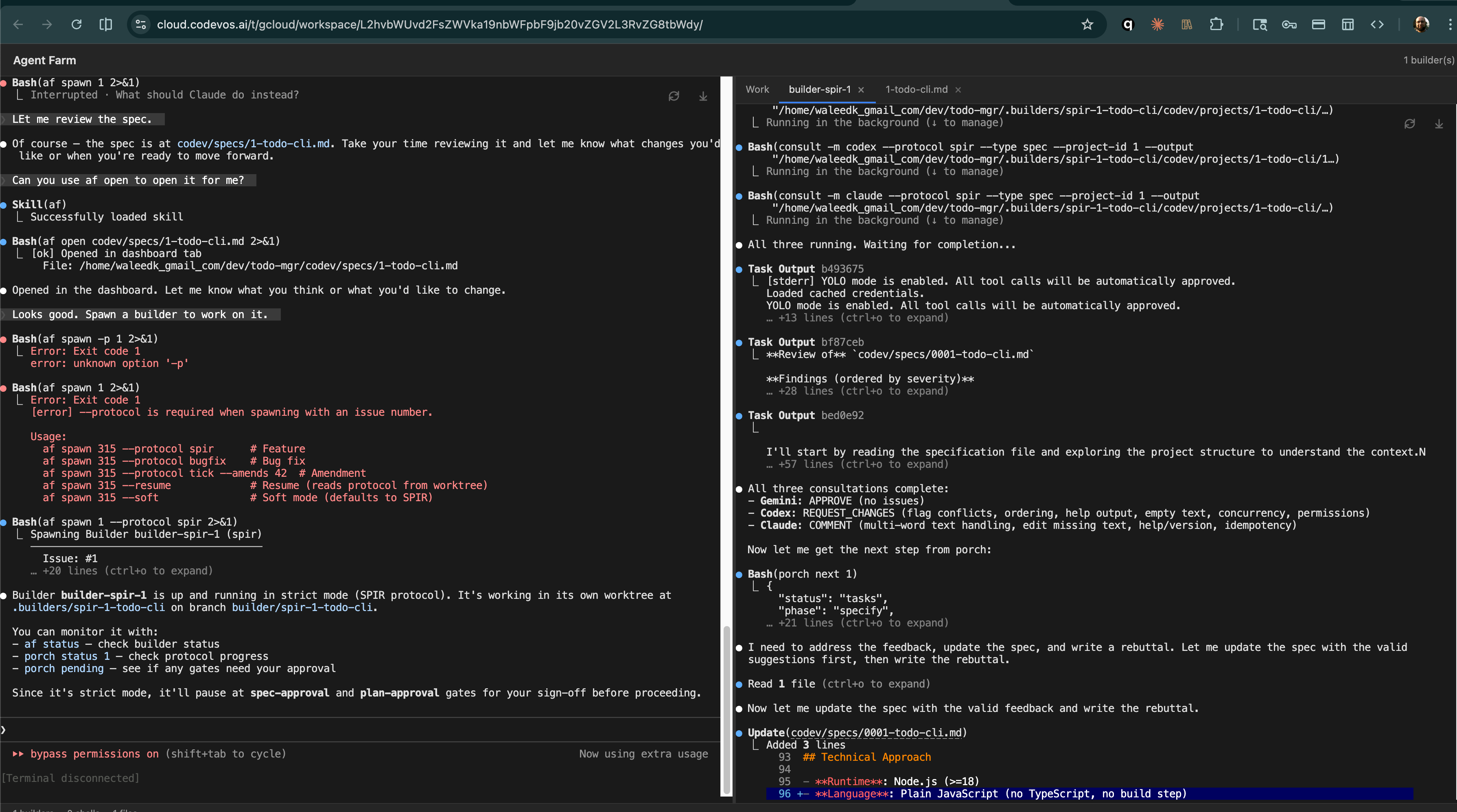This screenshot has height=812, width=1457.
Task: Open the password manager key icon
Action: click(1289, 24)
